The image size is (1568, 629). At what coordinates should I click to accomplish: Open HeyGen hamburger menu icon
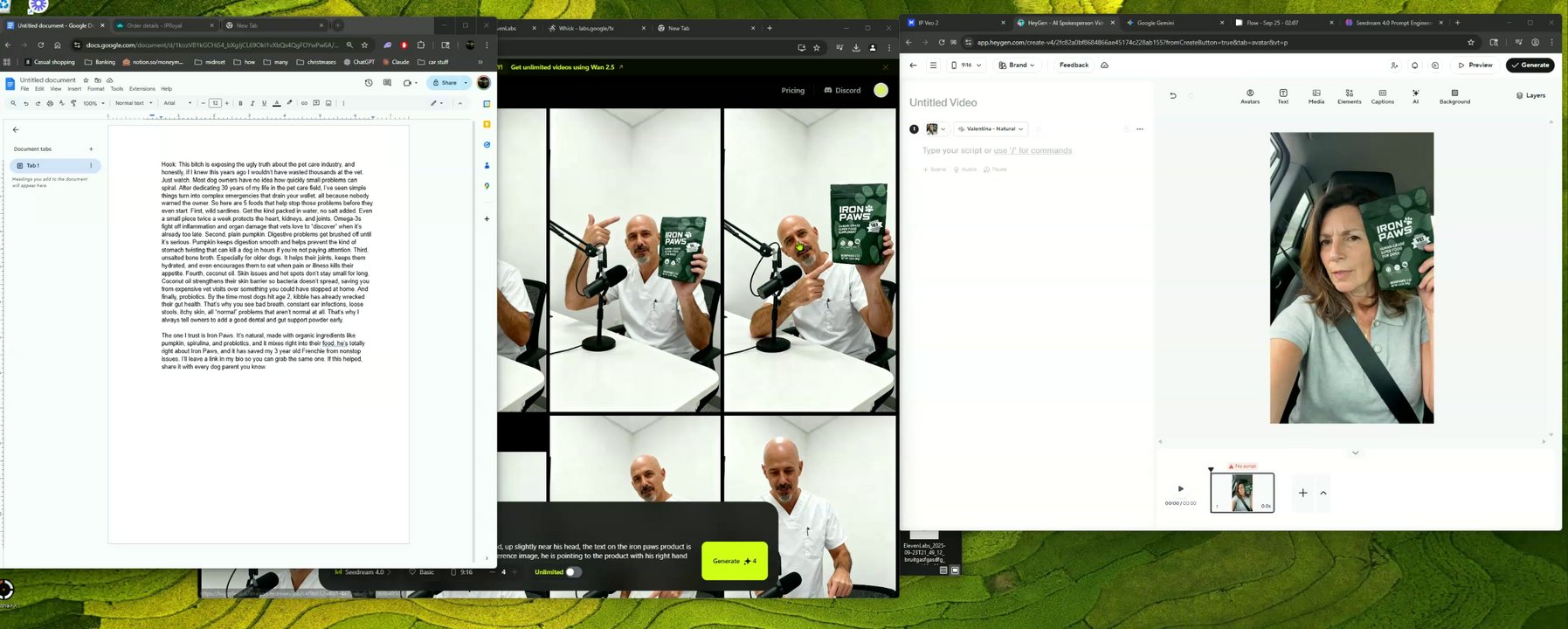point(933,66)
